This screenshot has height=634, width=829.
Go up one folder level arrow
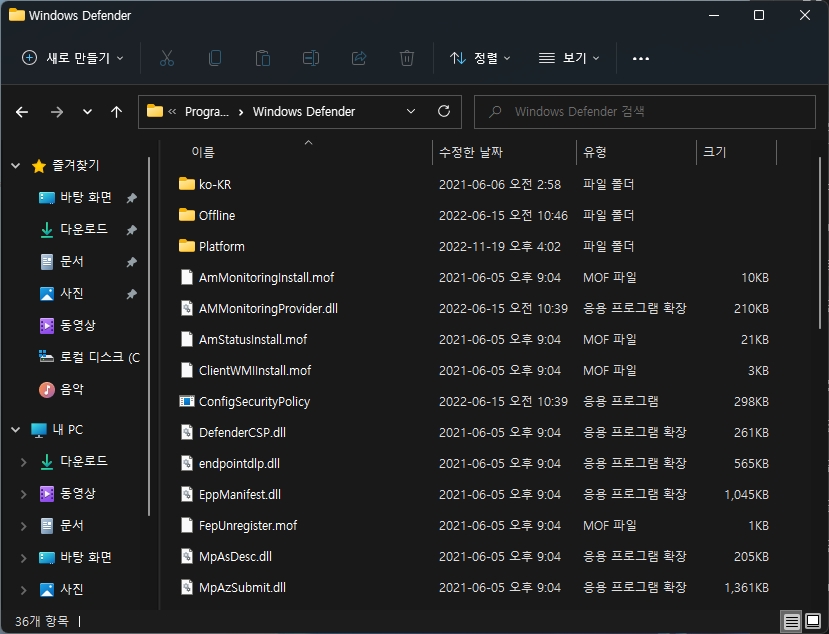tap(116, 112)
